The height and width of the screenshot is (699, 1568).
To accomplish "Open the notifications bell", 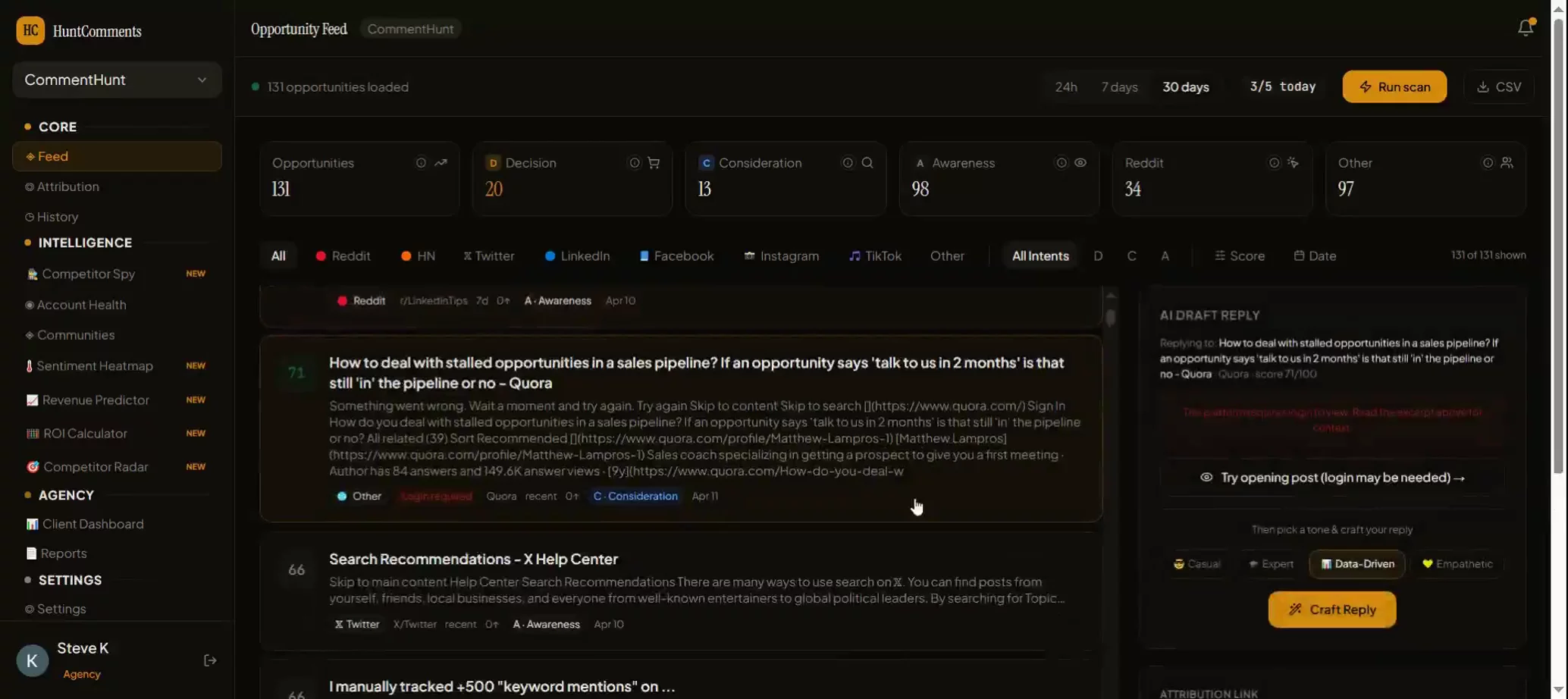I will point(1526,27).
